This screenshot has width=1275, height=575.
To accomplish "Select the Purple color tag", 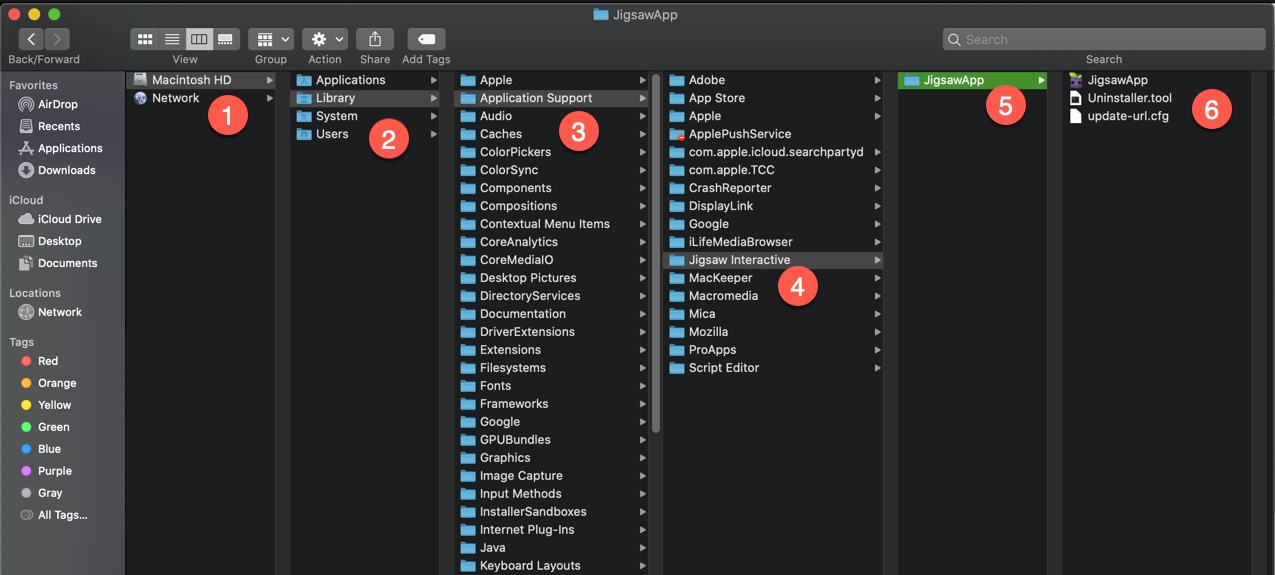I will pos(55,471).
